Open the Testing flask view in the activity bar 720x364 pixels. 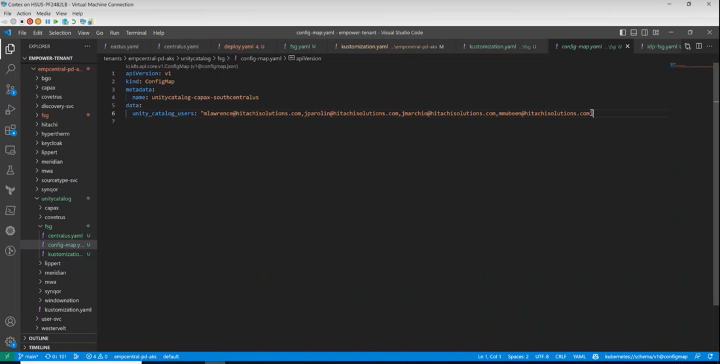point(10,170)
